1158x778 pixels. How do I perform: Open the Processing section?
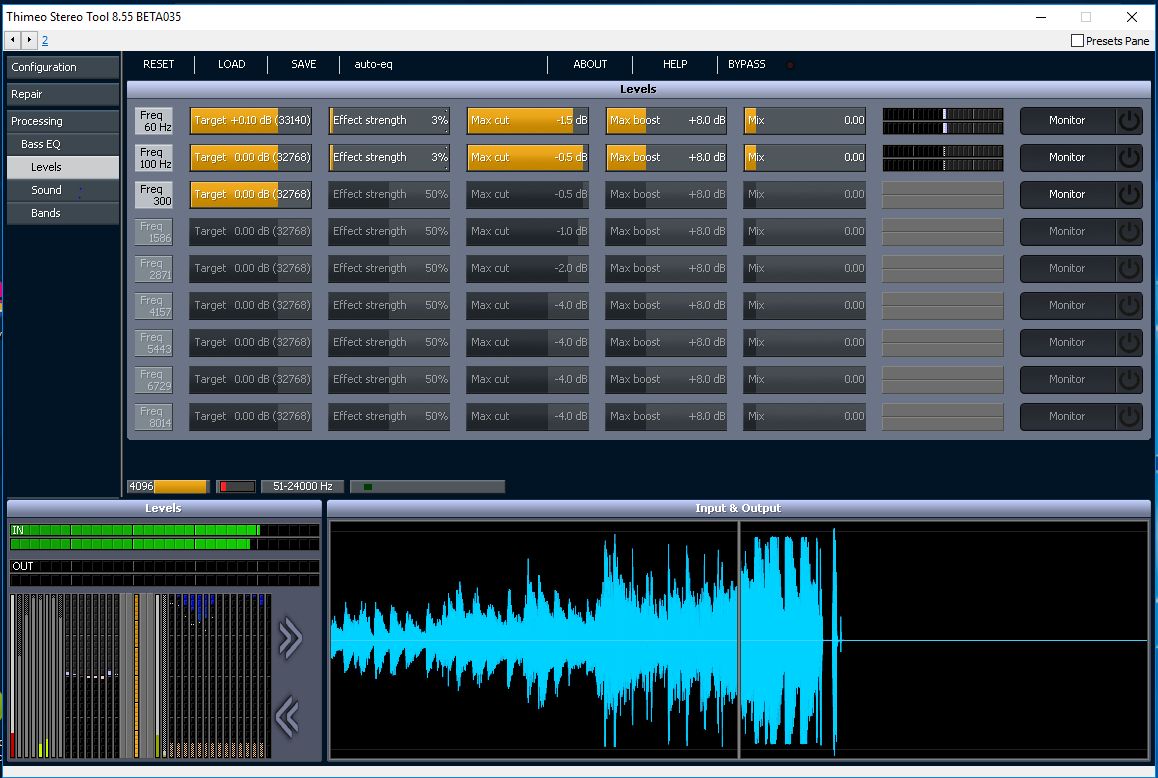(x=63, y=121)
